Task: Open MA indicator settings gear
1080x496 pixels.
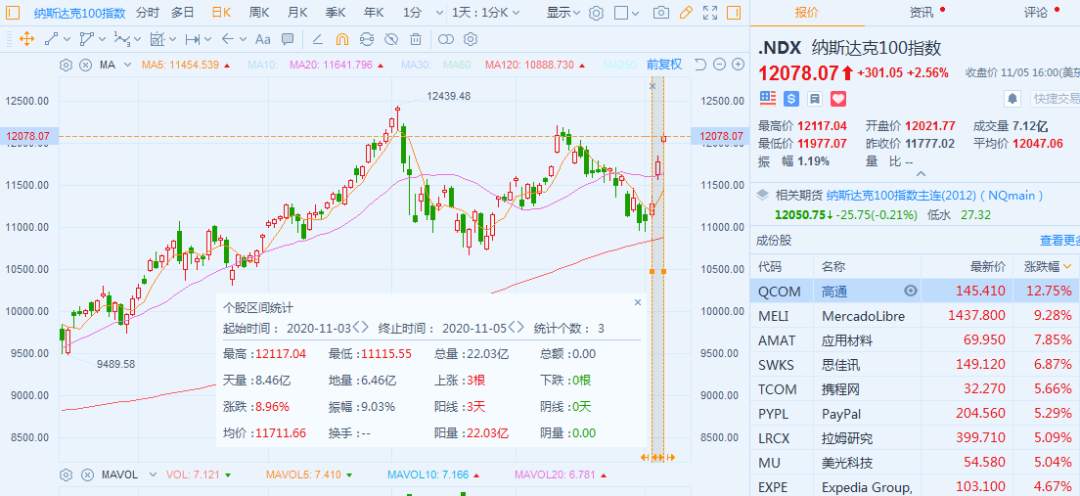Action: click(x=66, y=65)
